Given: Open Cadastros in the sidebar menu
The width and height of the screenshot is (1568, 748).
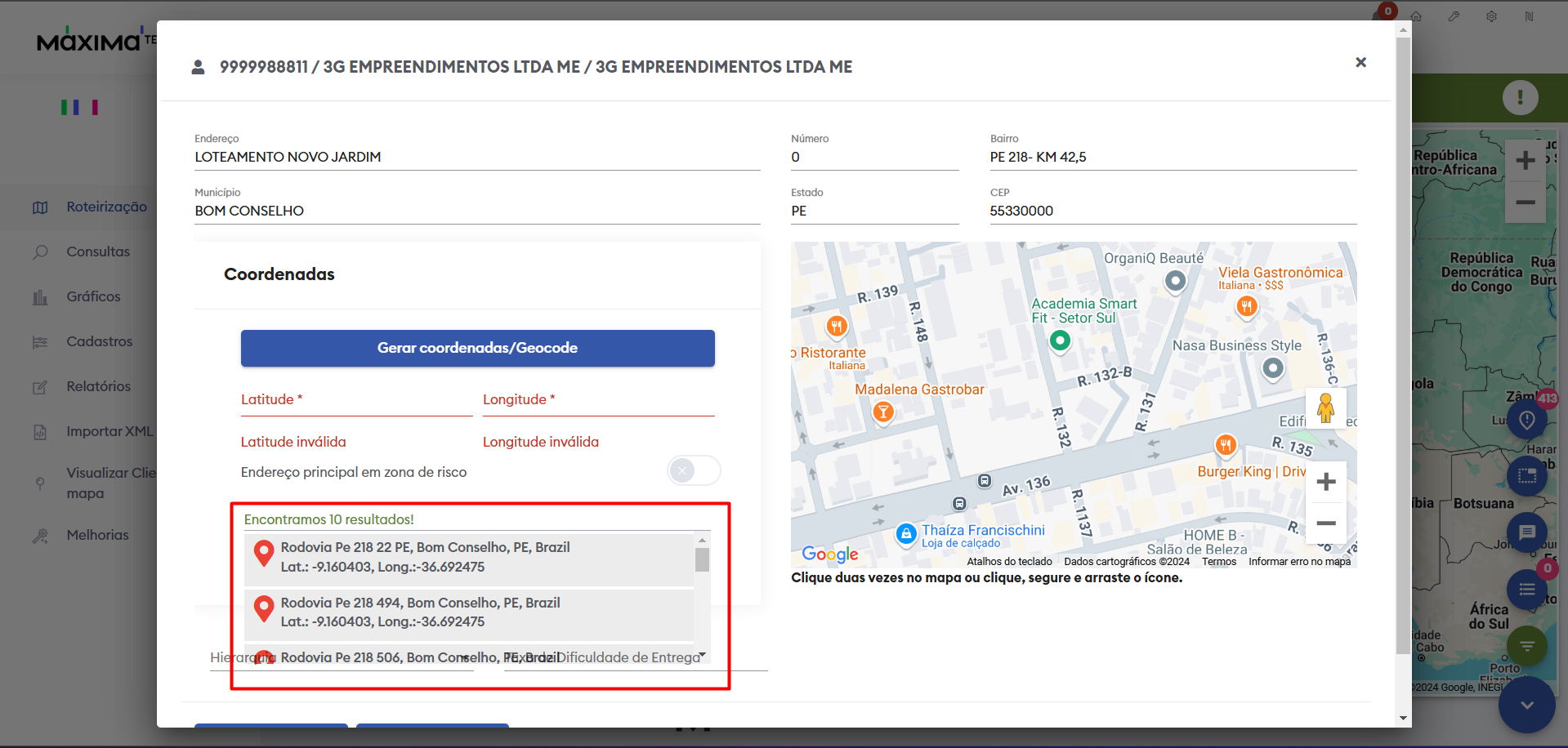Looking at the screenshot, I should tap(99, 341).
